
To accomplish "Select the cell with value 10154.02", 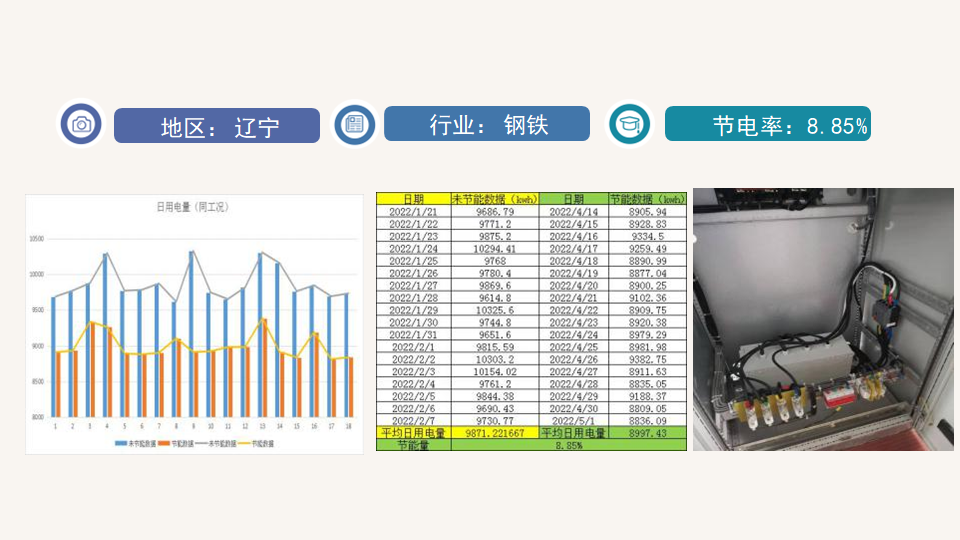I will pos(495,372).
